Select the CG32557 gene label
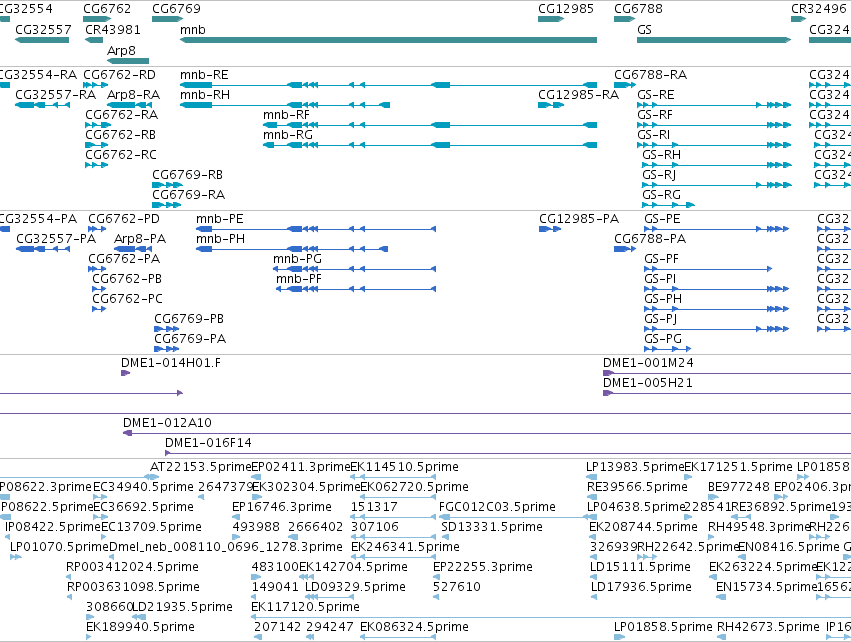Image resolution: width=851 pixels, height=642 pixels. point(43,30)
